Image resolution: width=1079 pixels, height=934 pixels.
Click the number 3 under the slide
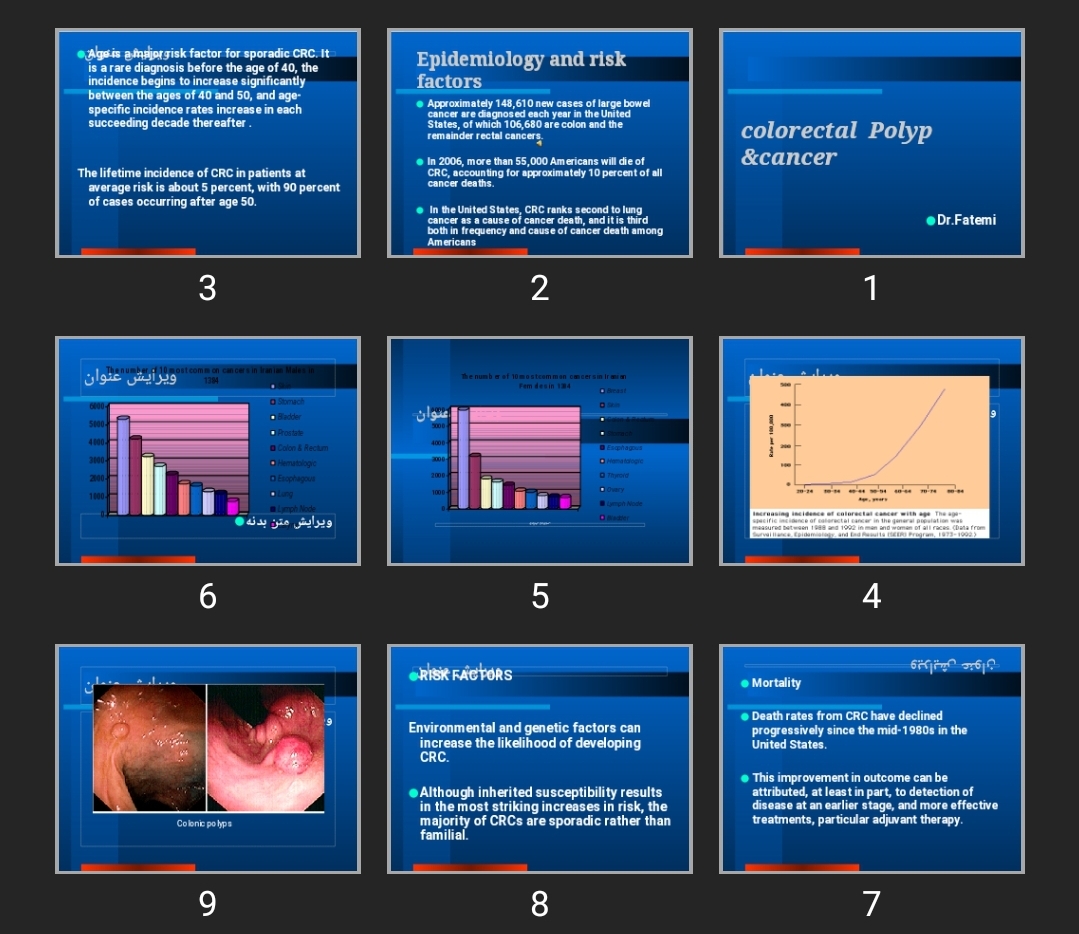[207, 288]
